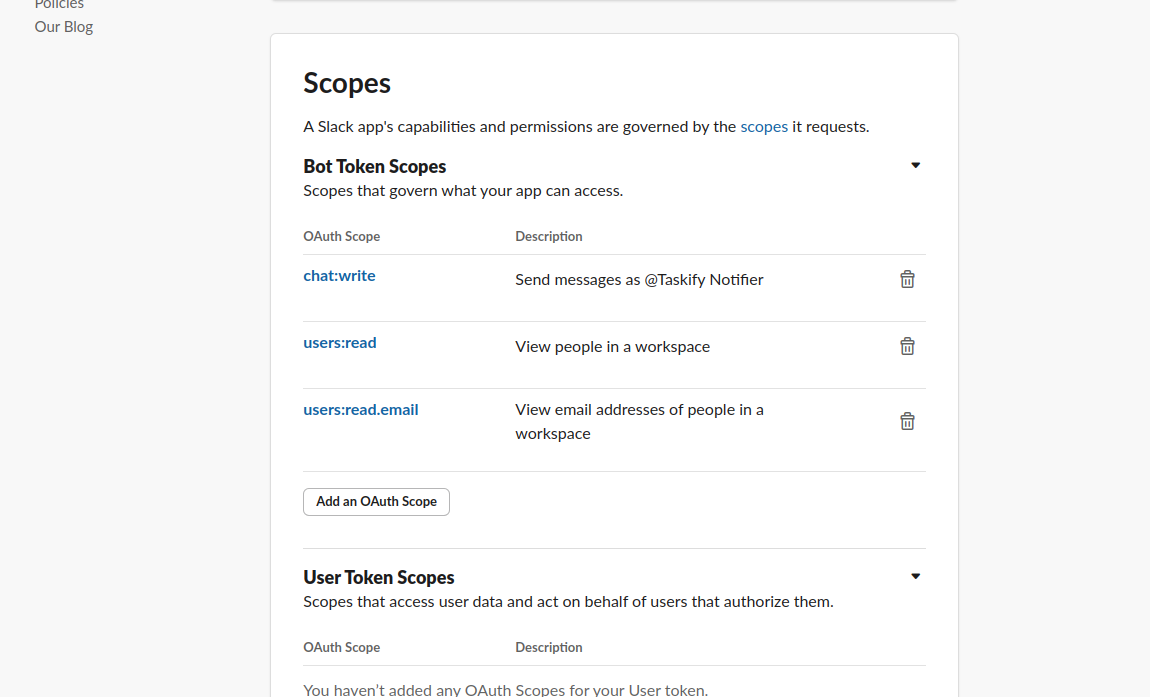This screenshot has width=1150, height=697.
Task: Delete the chat:write scope with trash icon
Action: click(x=907, y=280)
